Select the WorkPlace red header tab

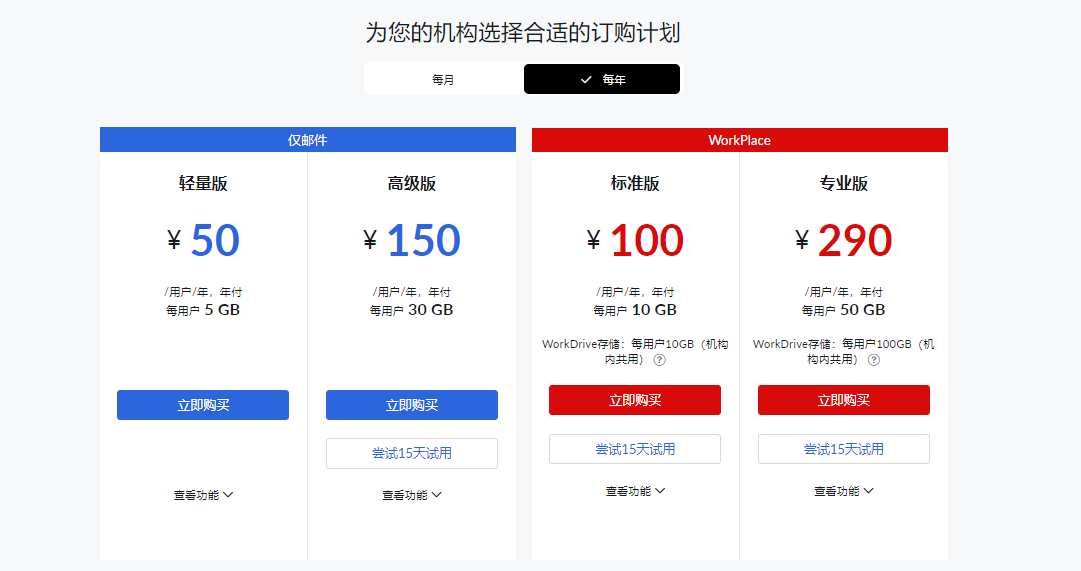(x=740, y=140)
